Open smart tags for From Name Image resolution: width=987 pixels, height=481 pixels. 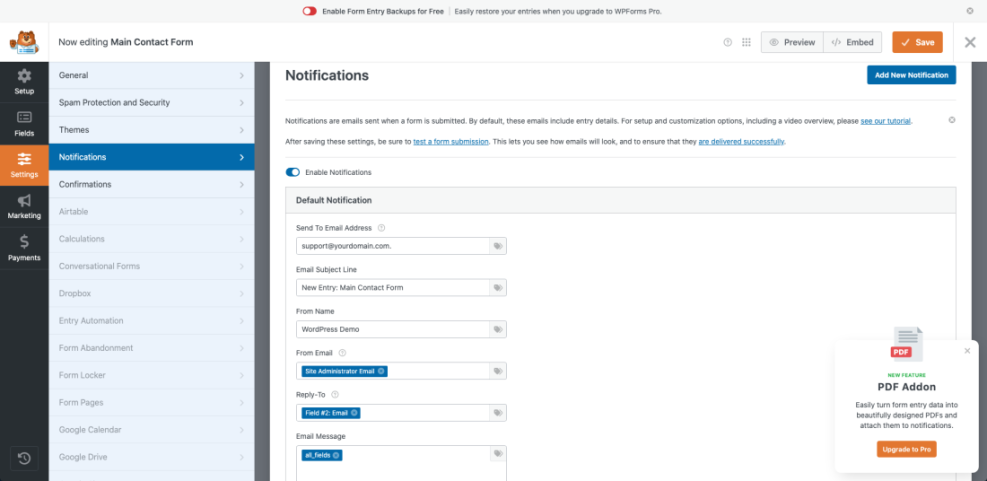498,329
